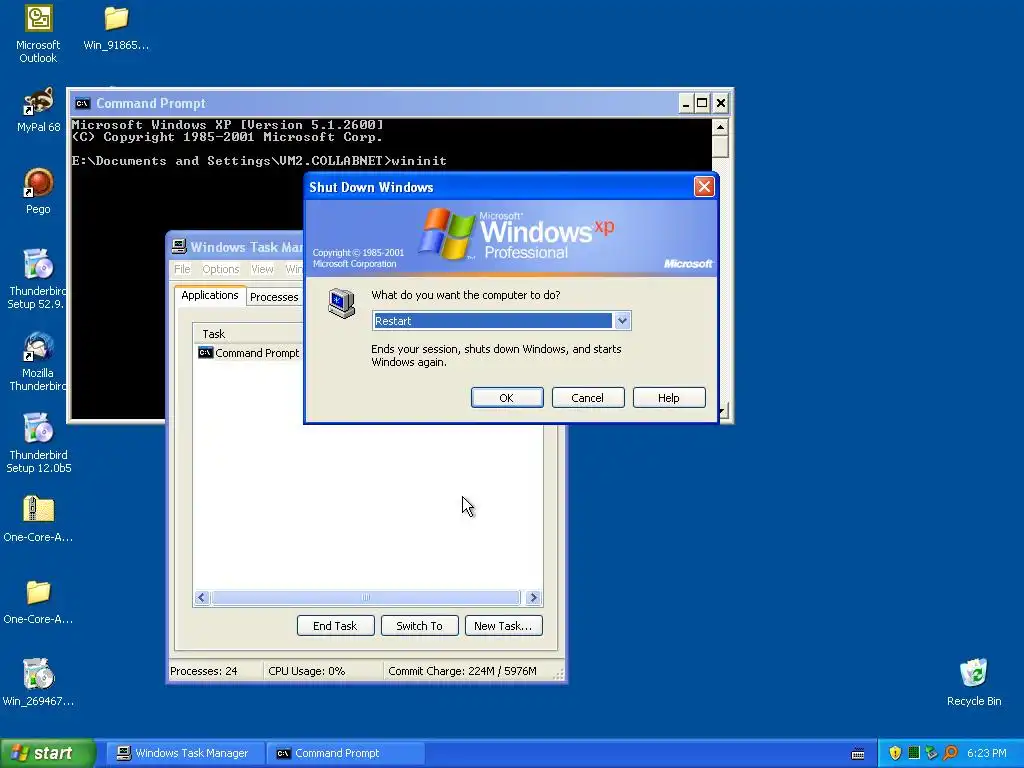The width and height of the screenshot is (1024, 768).
Task: Click the Start button
Action: click(48, 753)
